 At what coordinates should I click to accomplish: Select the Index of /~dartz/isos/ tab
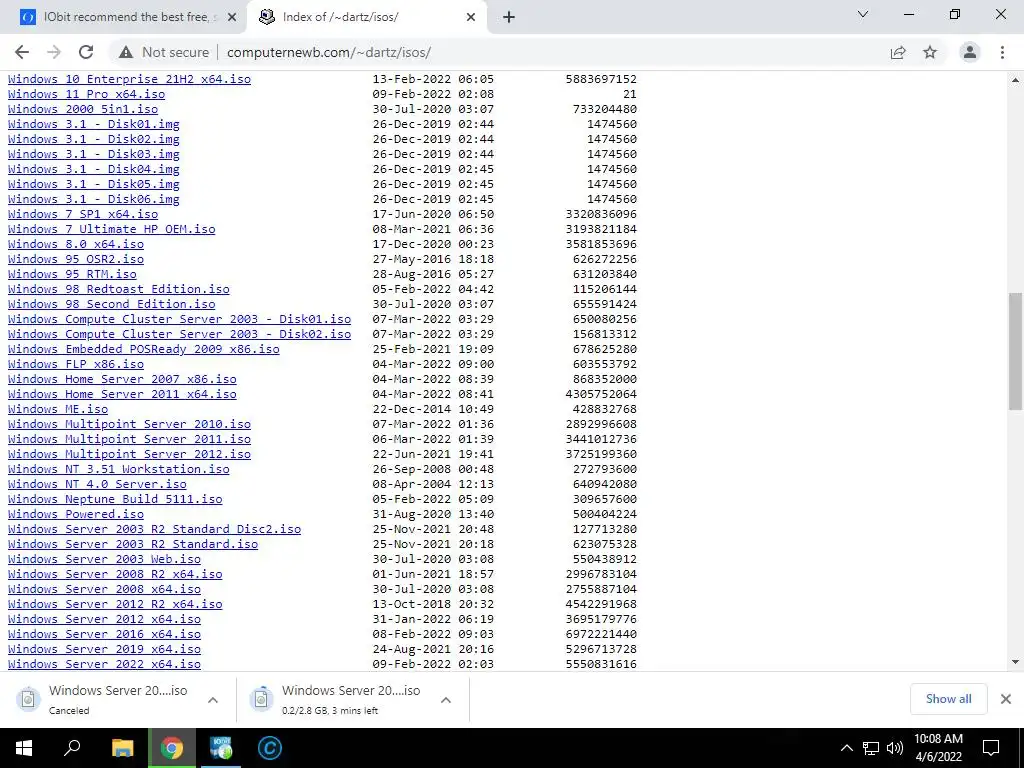pos(367,17)
